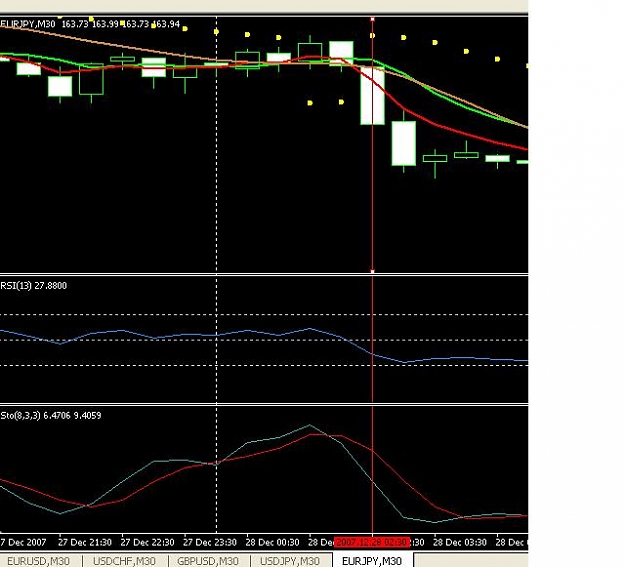Switch to the EURUSD,M30 chart tab
Viewport: 625px width, 567px height.
38,561
